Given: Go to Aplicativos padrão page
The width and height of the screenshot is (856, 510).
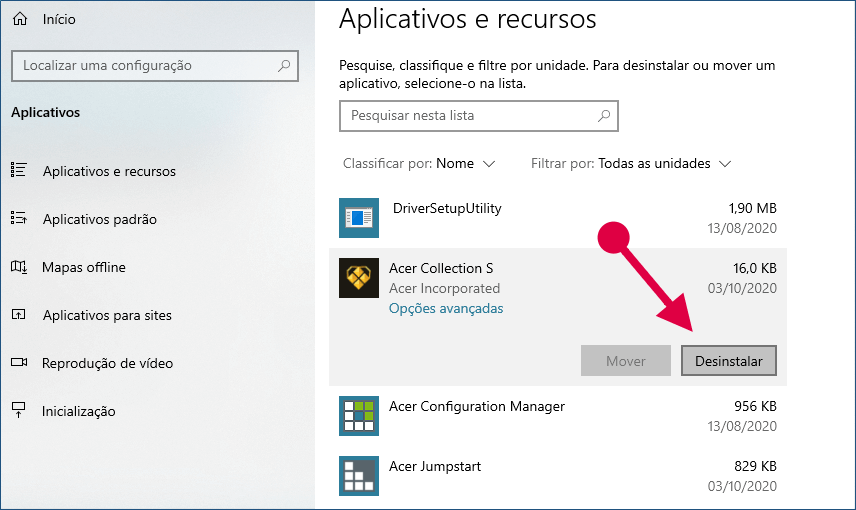Looking at the screenshot, I should click(100, 219).
